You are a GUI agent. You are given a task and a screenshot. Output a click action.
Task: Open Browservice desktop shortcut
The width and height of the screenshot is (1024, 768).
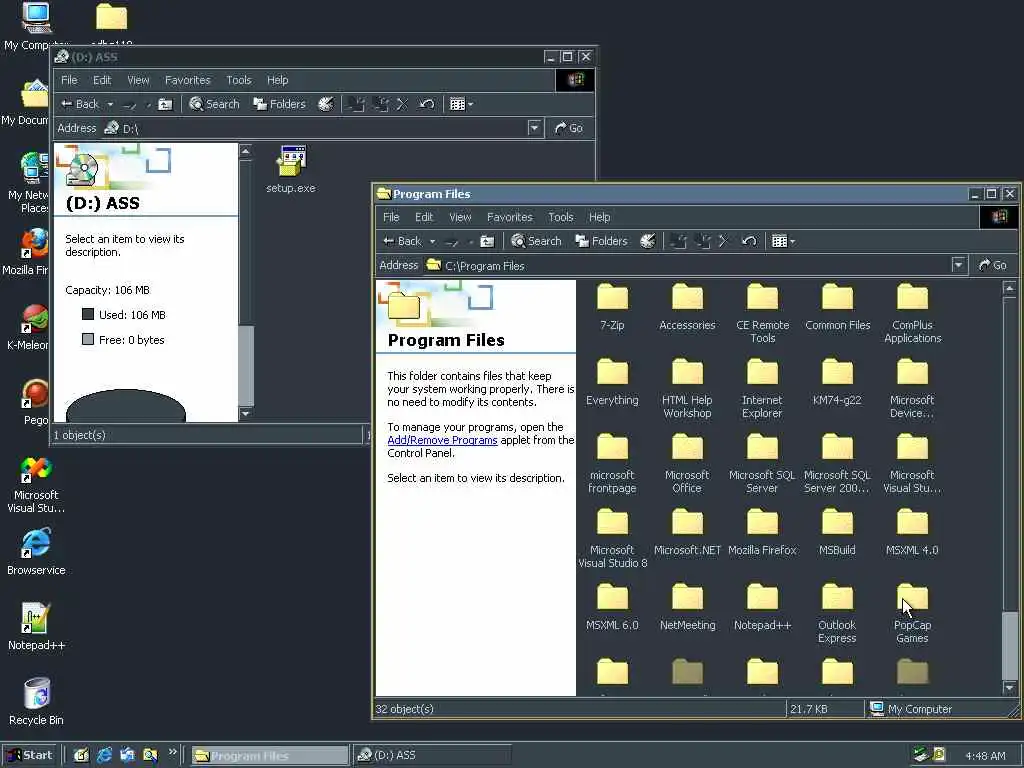(x=37, y=551)
